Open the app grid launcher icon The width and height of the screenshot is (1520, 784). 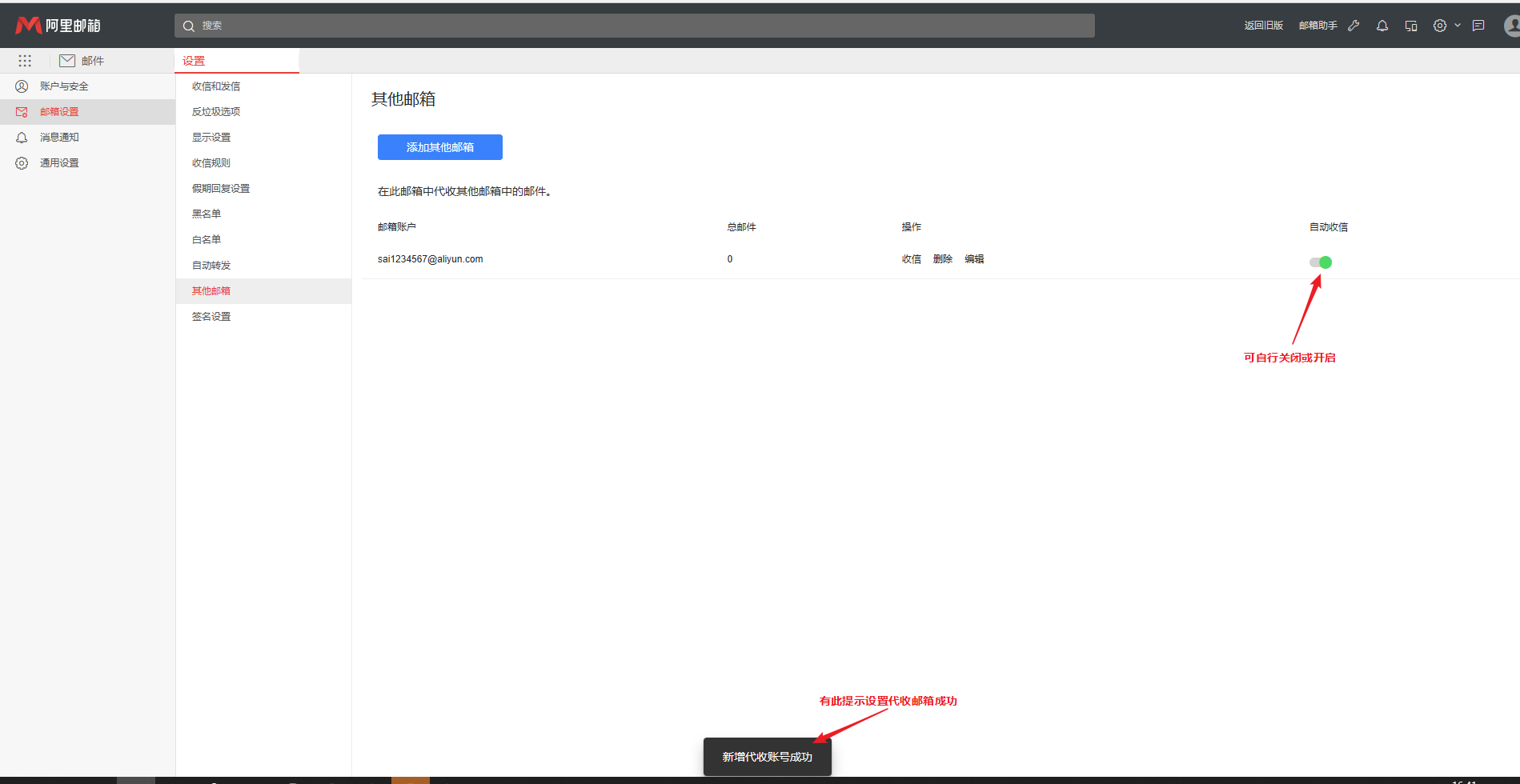click(x=25, y=61)
